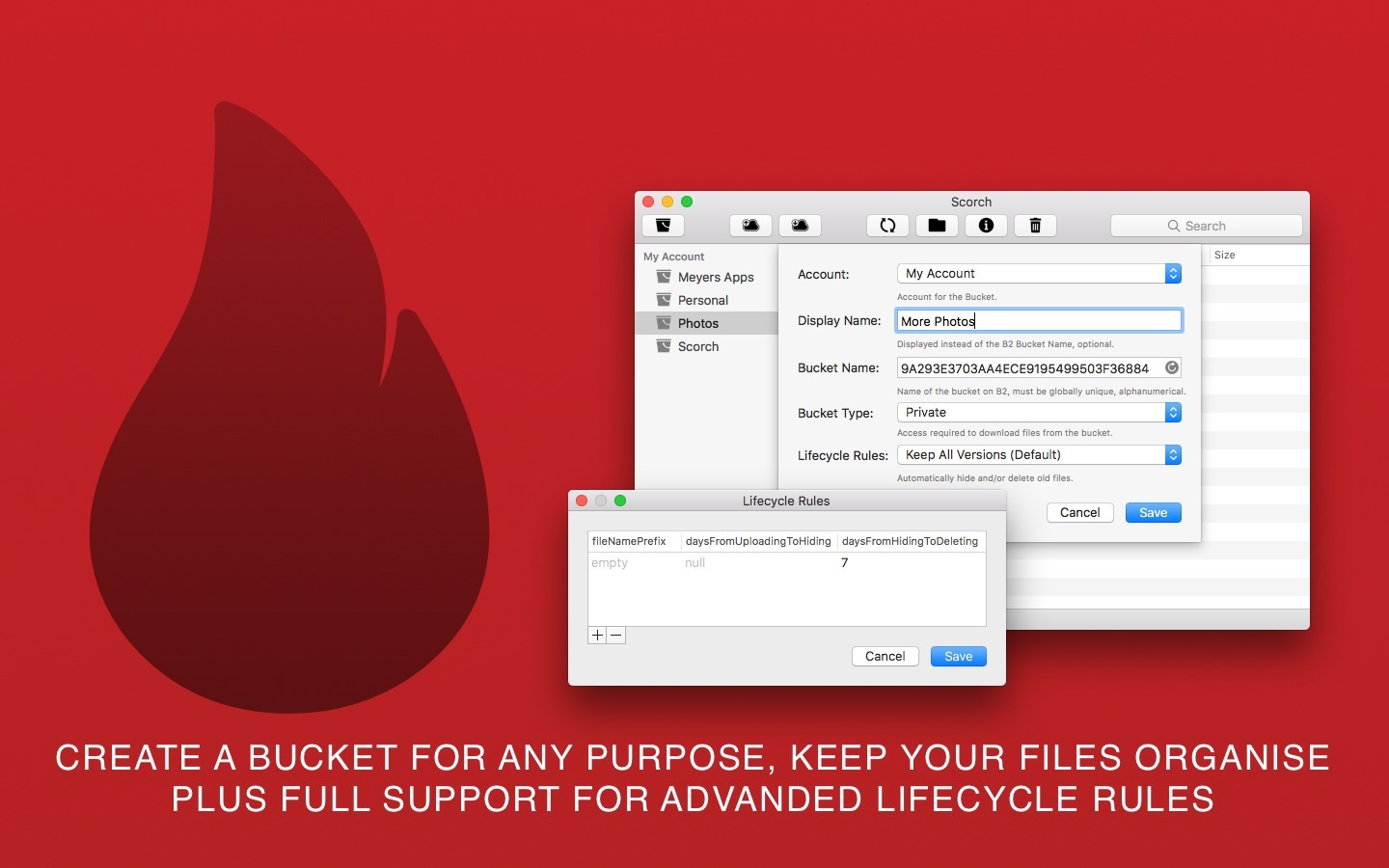The height and width of the screenshot is (868, 1389).
Task: Select Photos bucket in sidebar
Action: 706,323
